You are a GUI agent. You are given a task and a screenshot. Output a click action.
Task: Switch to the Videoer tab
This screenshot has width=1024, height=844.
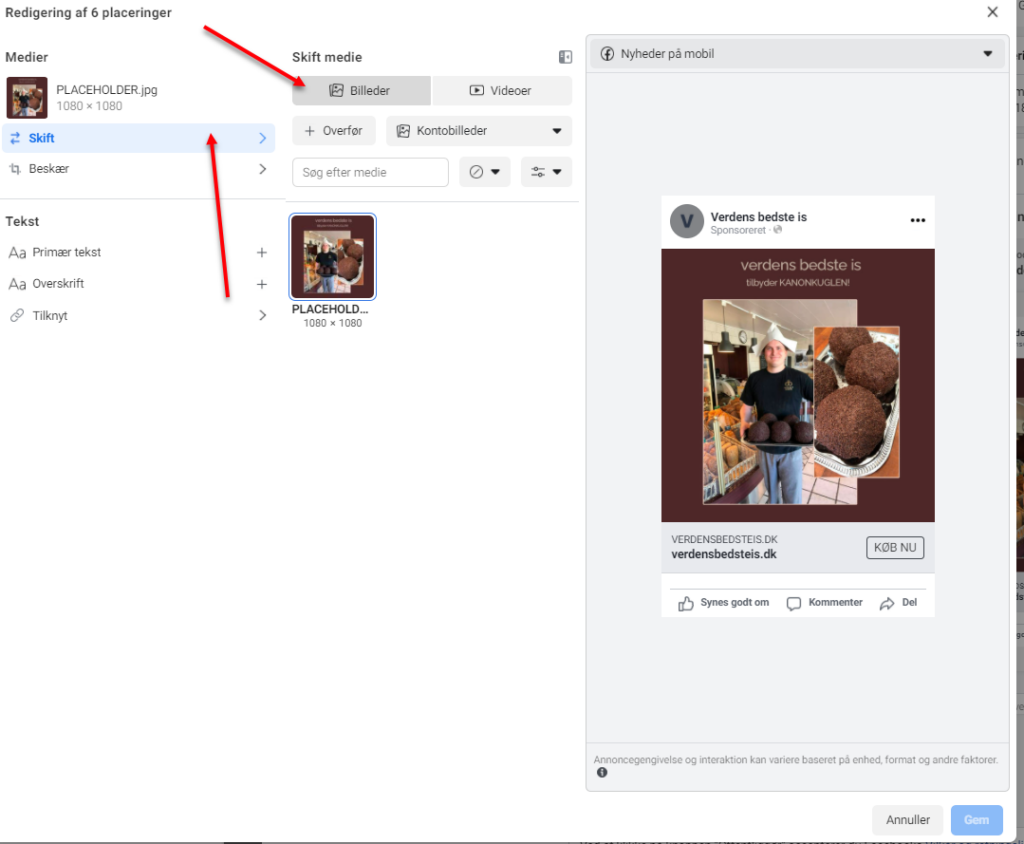(x=502, y=91)
